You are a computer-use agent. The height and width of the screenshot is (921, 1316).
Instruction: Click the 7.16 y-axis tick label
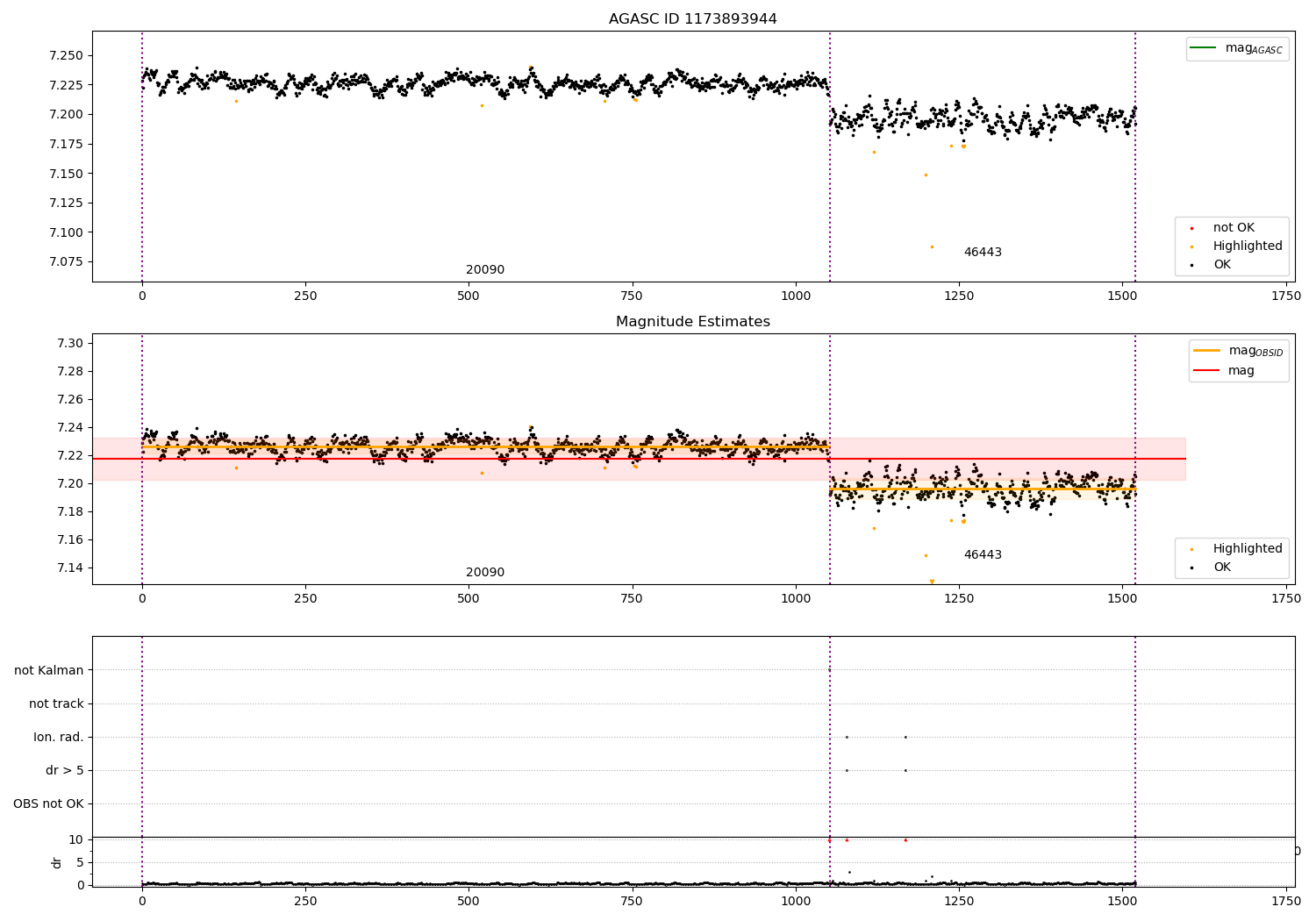click(70, 540)
